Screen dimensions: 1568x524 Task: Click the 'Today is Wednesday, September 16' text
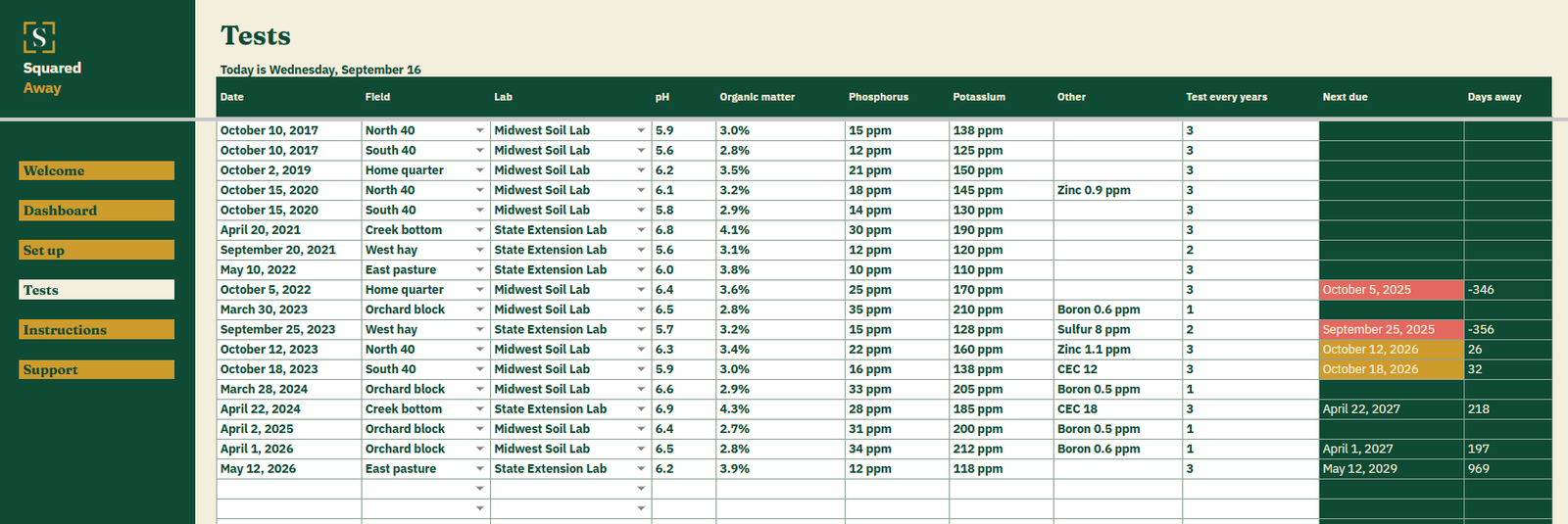point(320,70)
